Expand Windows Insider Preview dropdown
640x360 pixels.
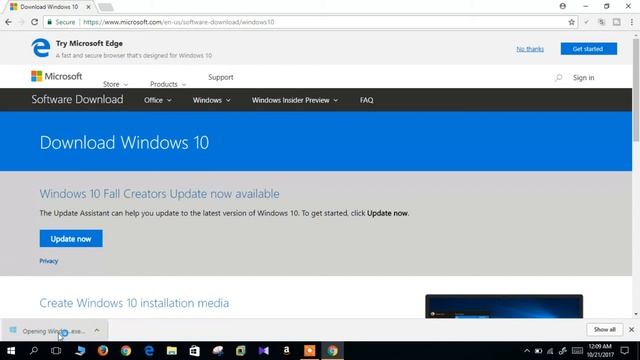click(x=295, y=100)
